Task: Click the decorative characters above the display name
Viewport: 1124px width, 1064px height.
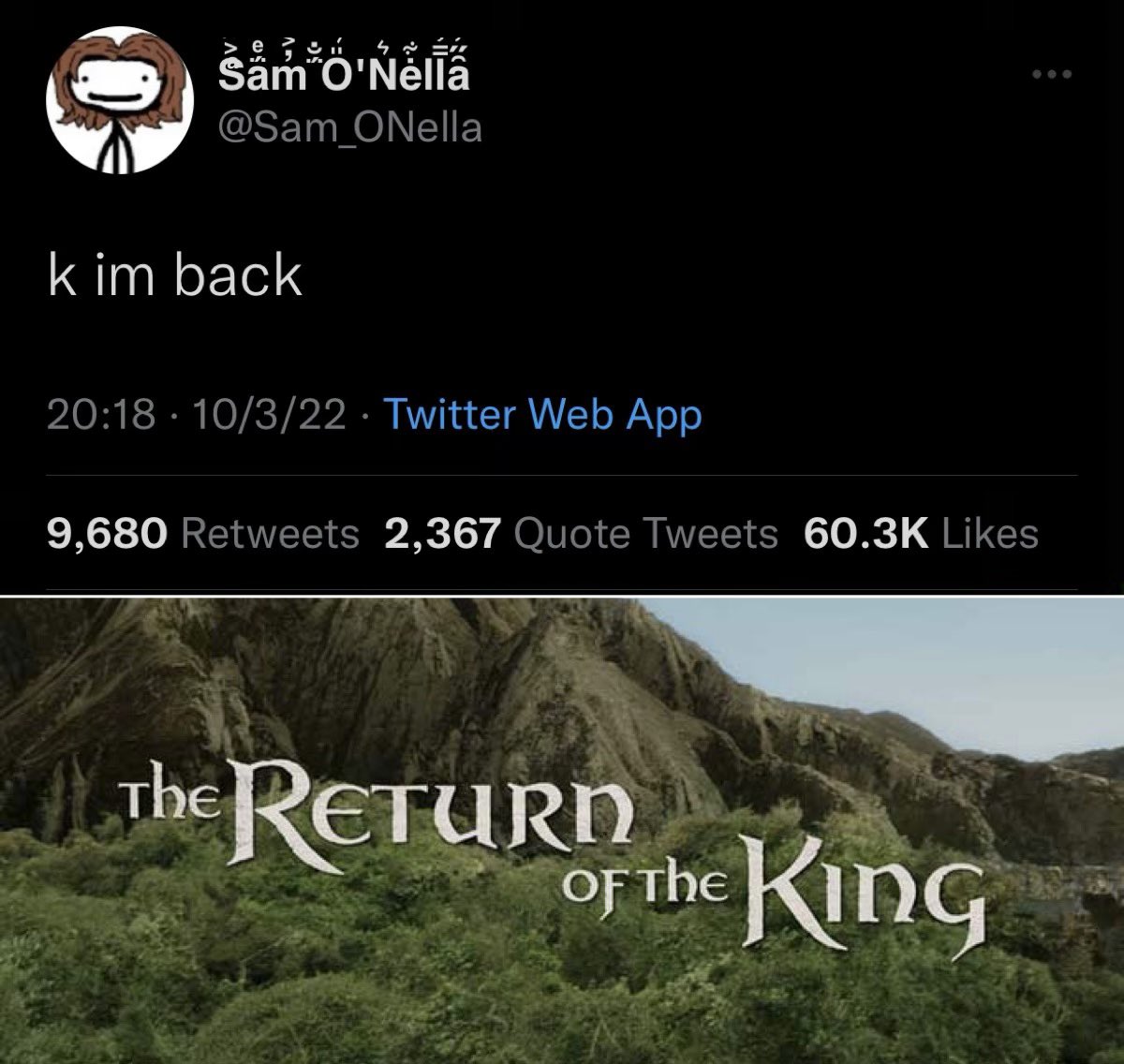Action: (x=344, y=49)
